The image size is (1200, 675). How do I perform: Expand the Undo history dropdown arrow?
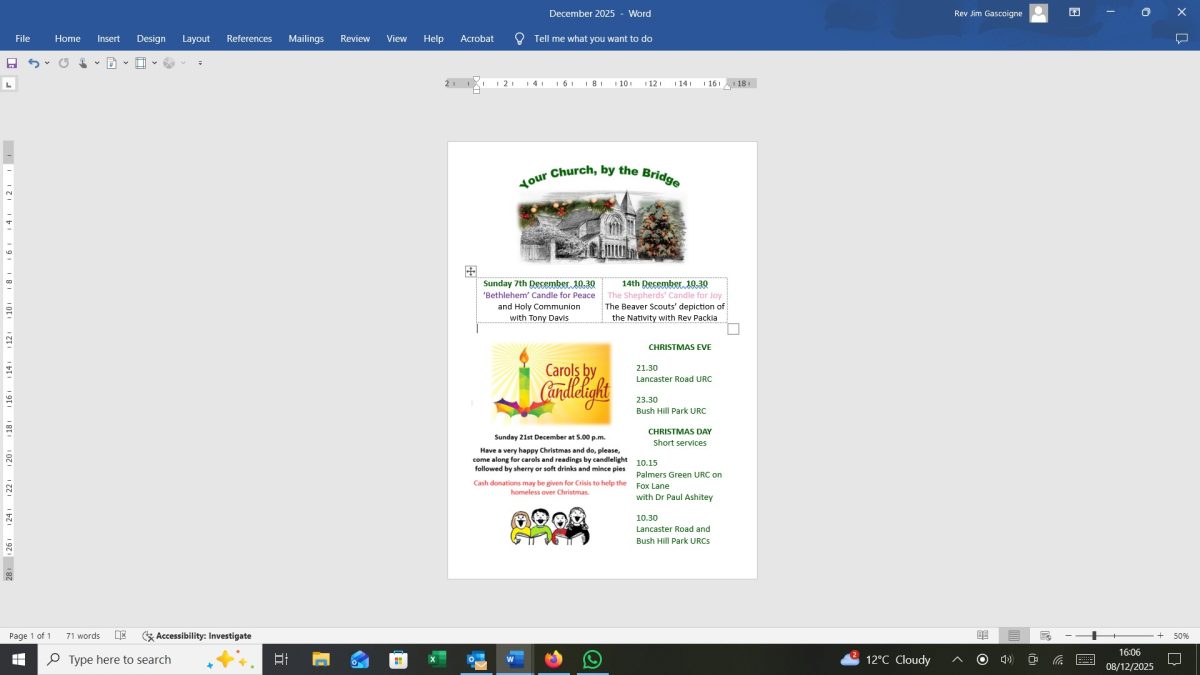pyautogui.click(x=47, y=63)
